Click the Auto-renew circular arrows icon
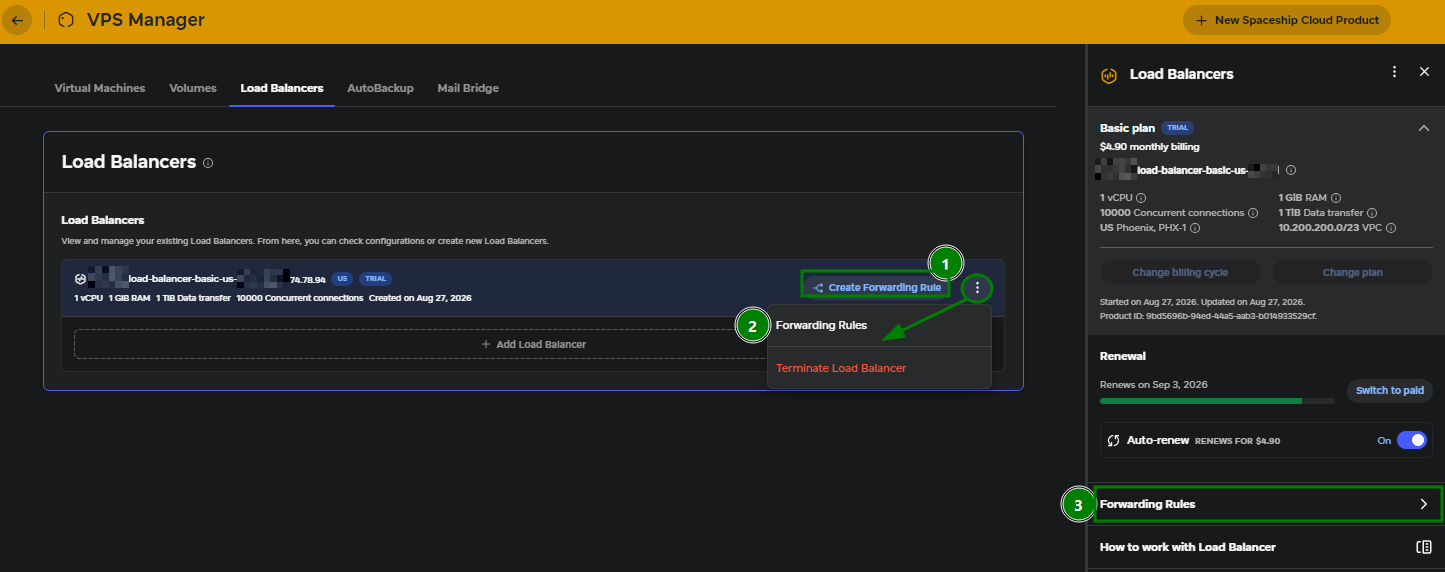The height and width of the screenshot is (572, 1445). (x=1114, y=440)
